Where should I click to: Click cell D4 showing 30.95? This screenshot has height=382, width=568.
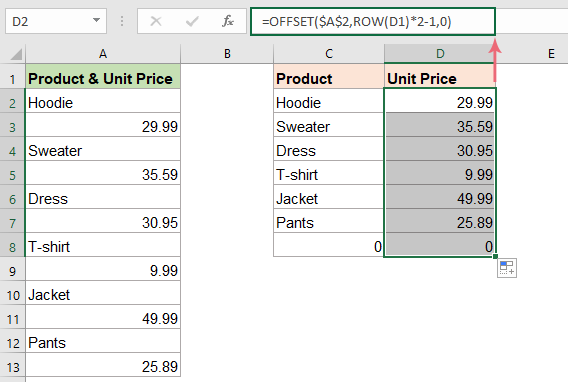click(x=440, y=148)
